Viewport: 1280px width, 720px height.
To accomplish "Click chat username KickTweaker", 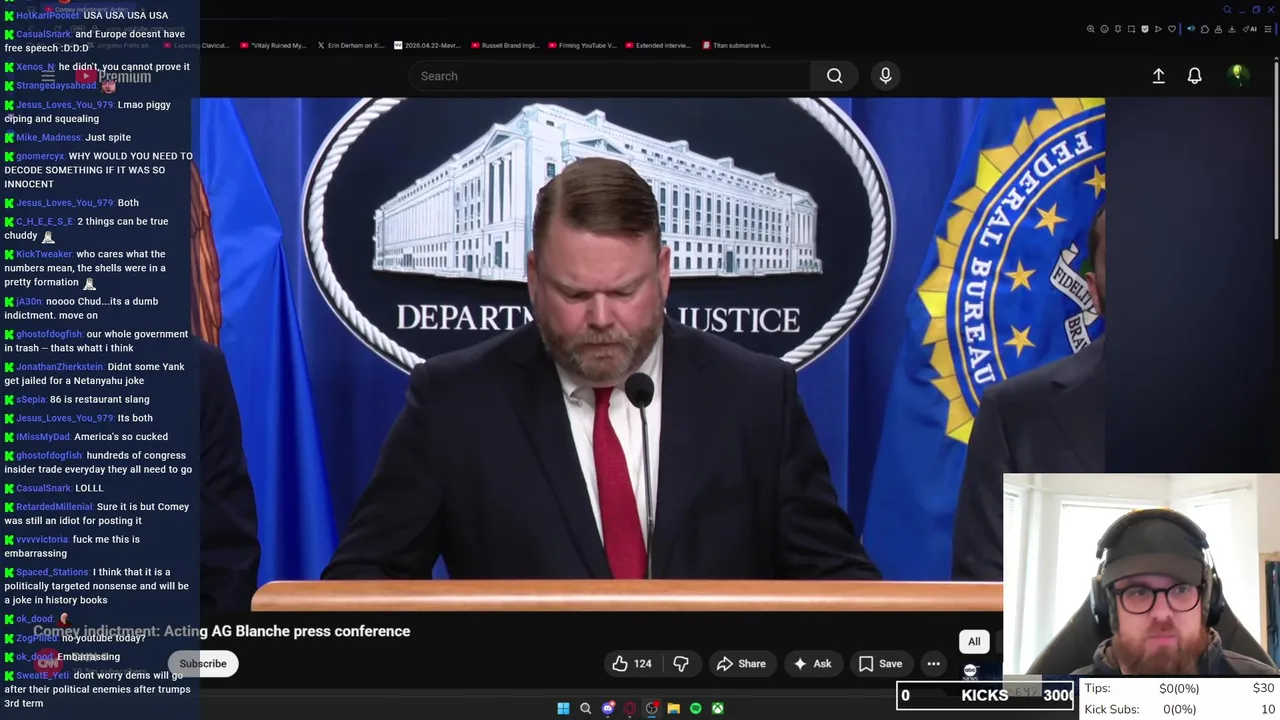I will [x=44, y=254].
